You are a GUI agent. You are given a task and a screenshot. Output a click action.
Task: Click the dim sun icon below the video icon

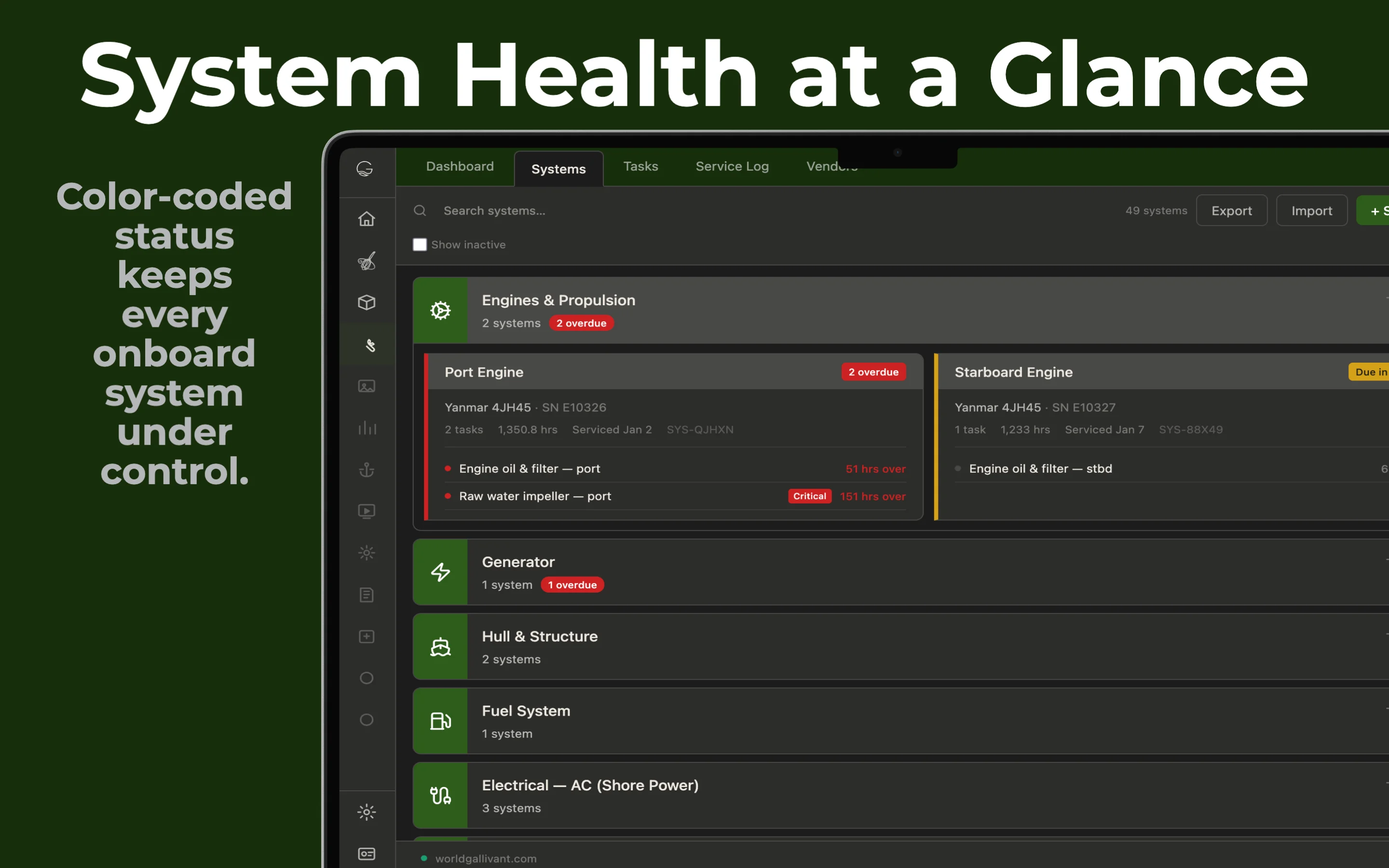pyautogui.click(x=366, y=553)
